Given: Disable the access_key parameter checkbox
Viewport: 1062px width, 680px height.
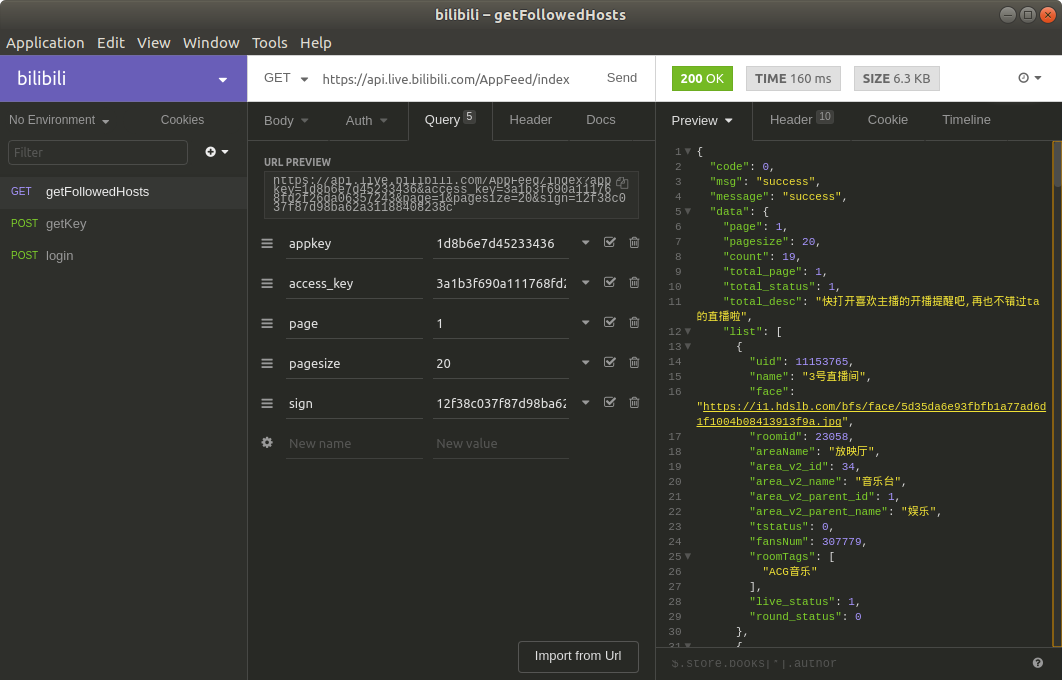Looking at the screenshot, I should pos(610,283).
